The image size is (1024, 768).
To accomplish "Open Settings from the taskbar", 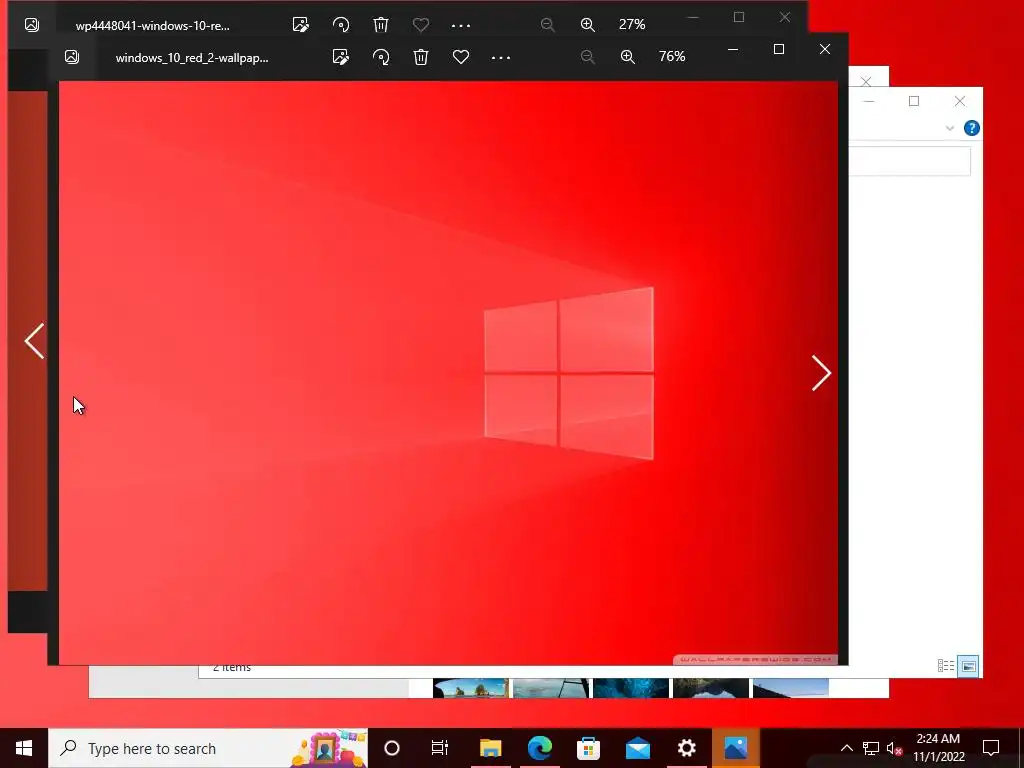I will point(686,748).
